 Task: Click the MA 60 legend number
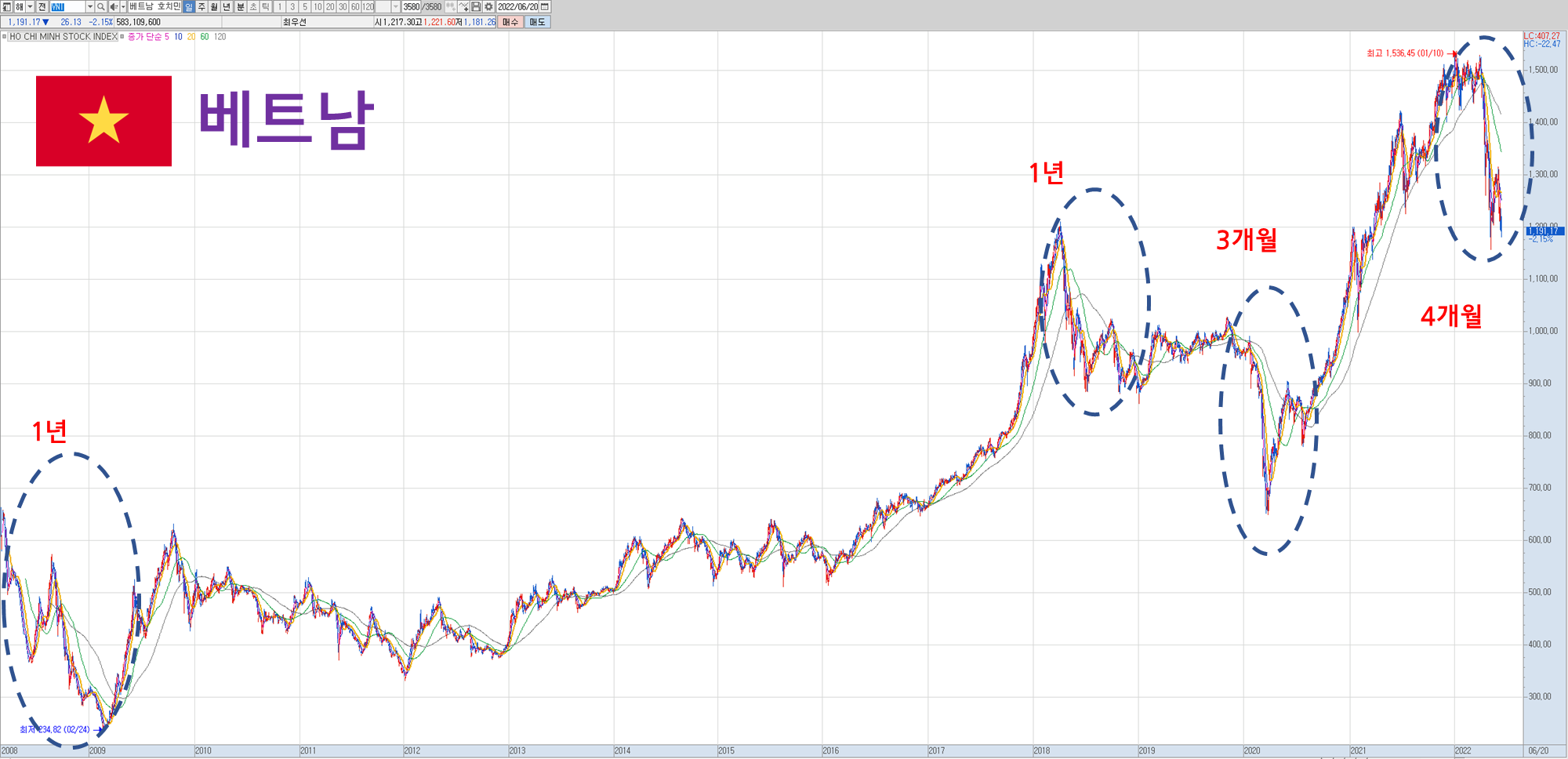point(205,37)
